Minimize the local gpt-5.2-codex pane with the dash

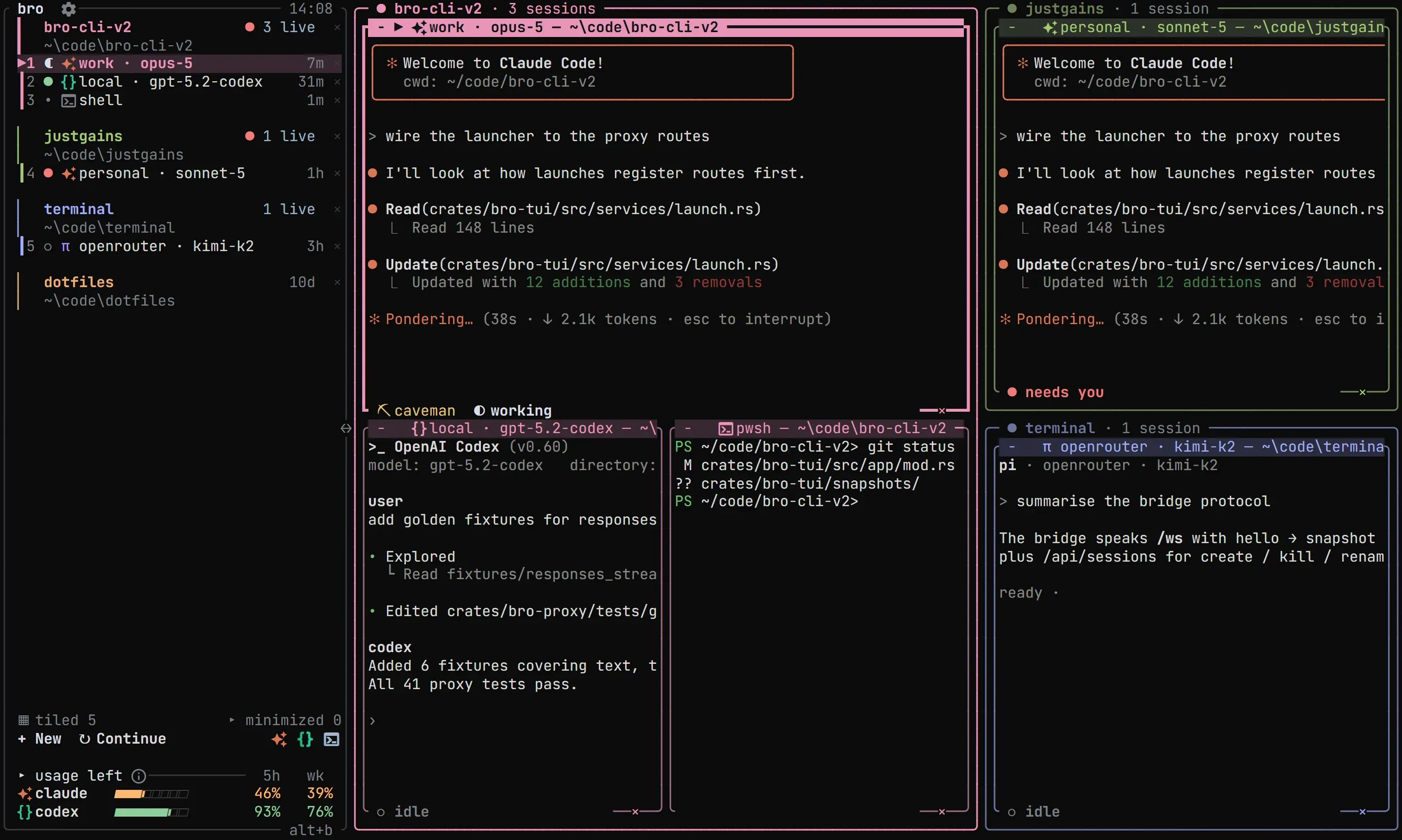382,428
